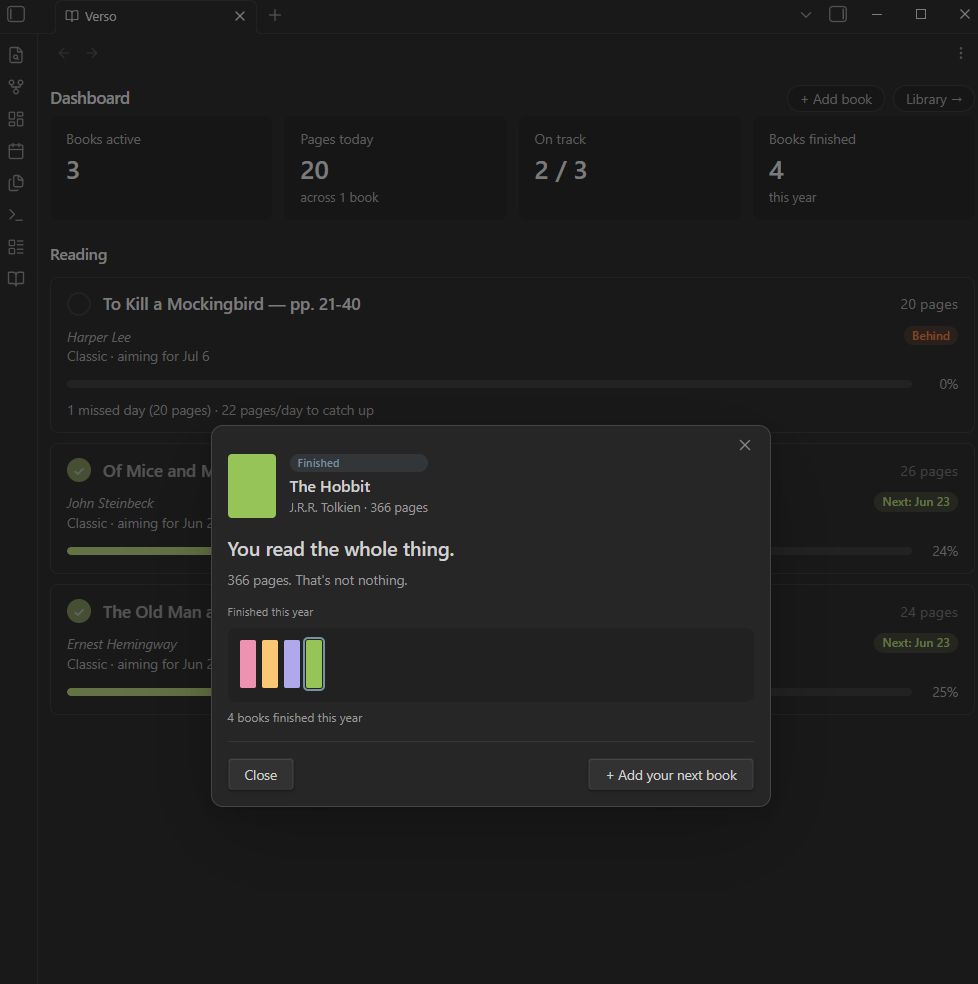Viewport: 978px width, 984px height.
Task: Toggle the right sidebar panel icon
Action: tap(838, 14)
